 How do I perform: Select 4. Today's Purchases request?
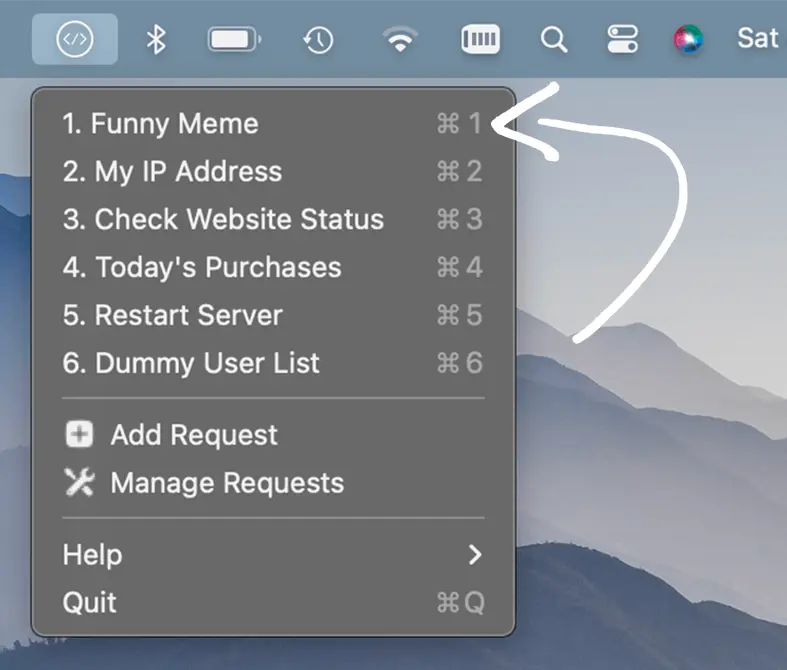[x=273, y=266]
